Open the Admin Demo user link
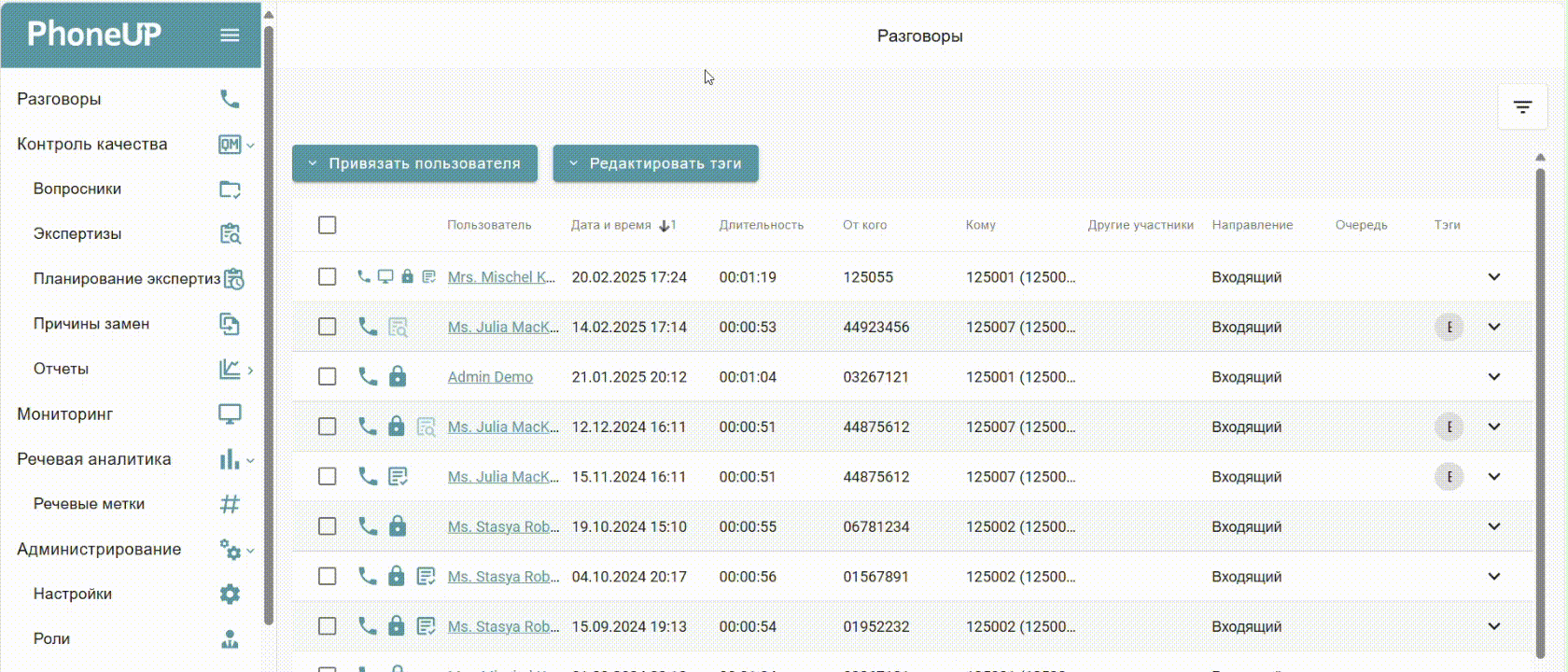This screenshot has width=1568, height=672. pos(490,377)
